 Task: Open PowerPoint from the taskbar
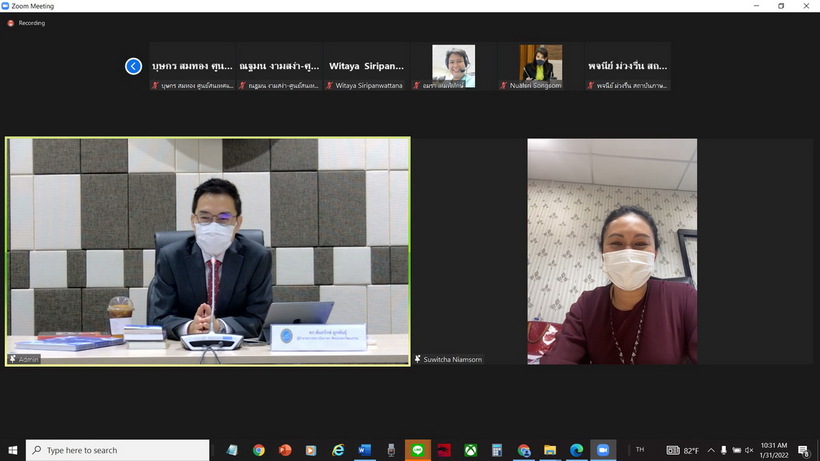tap(286, 450)
